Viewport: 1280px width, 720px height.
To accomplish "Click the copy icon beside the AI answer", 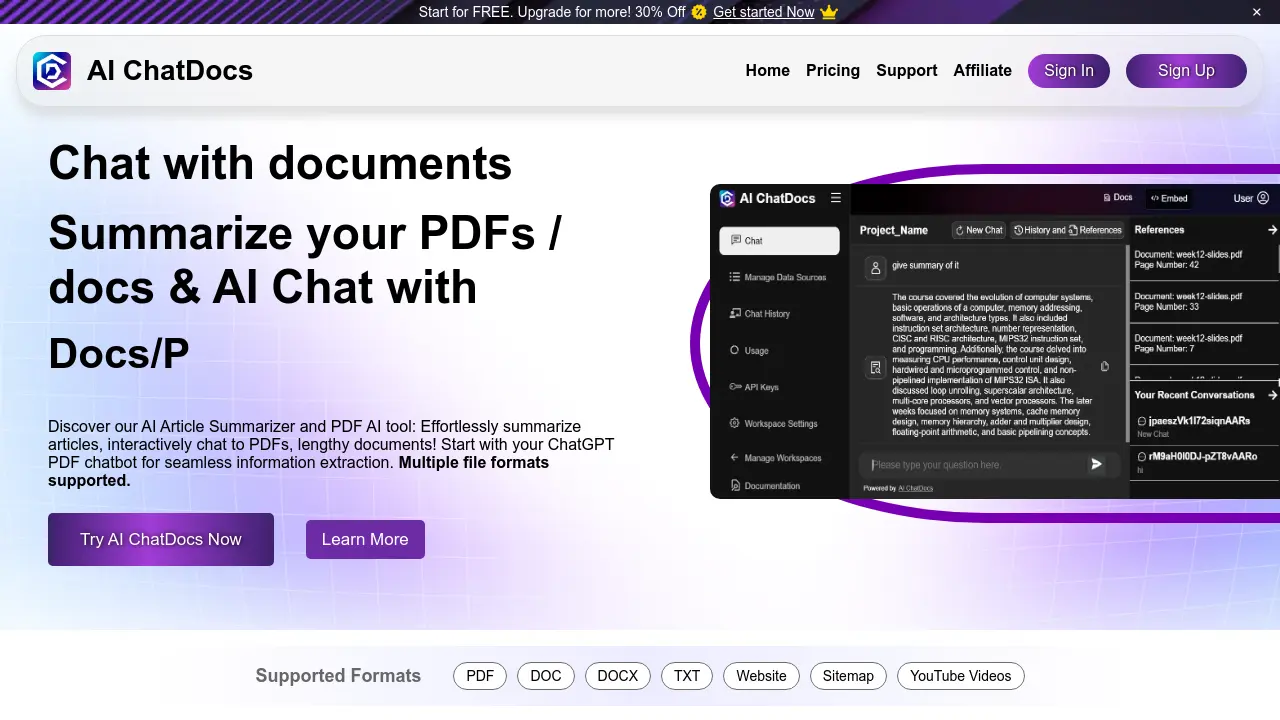I will click(1105, 367).
